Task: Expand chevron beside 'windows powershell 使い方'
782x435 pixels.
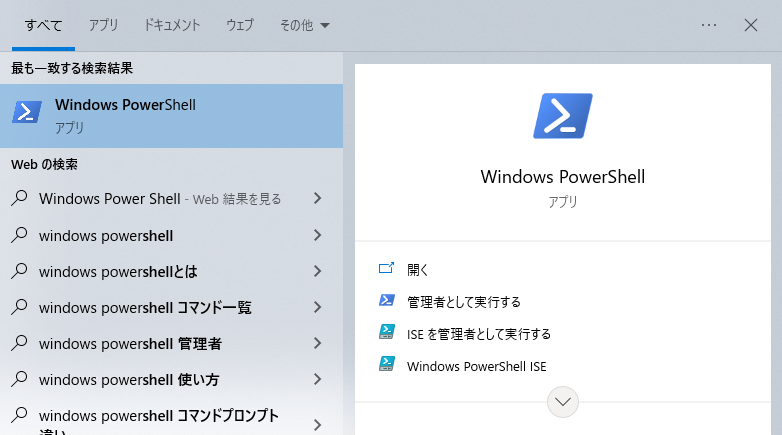Action: point(318,379)
